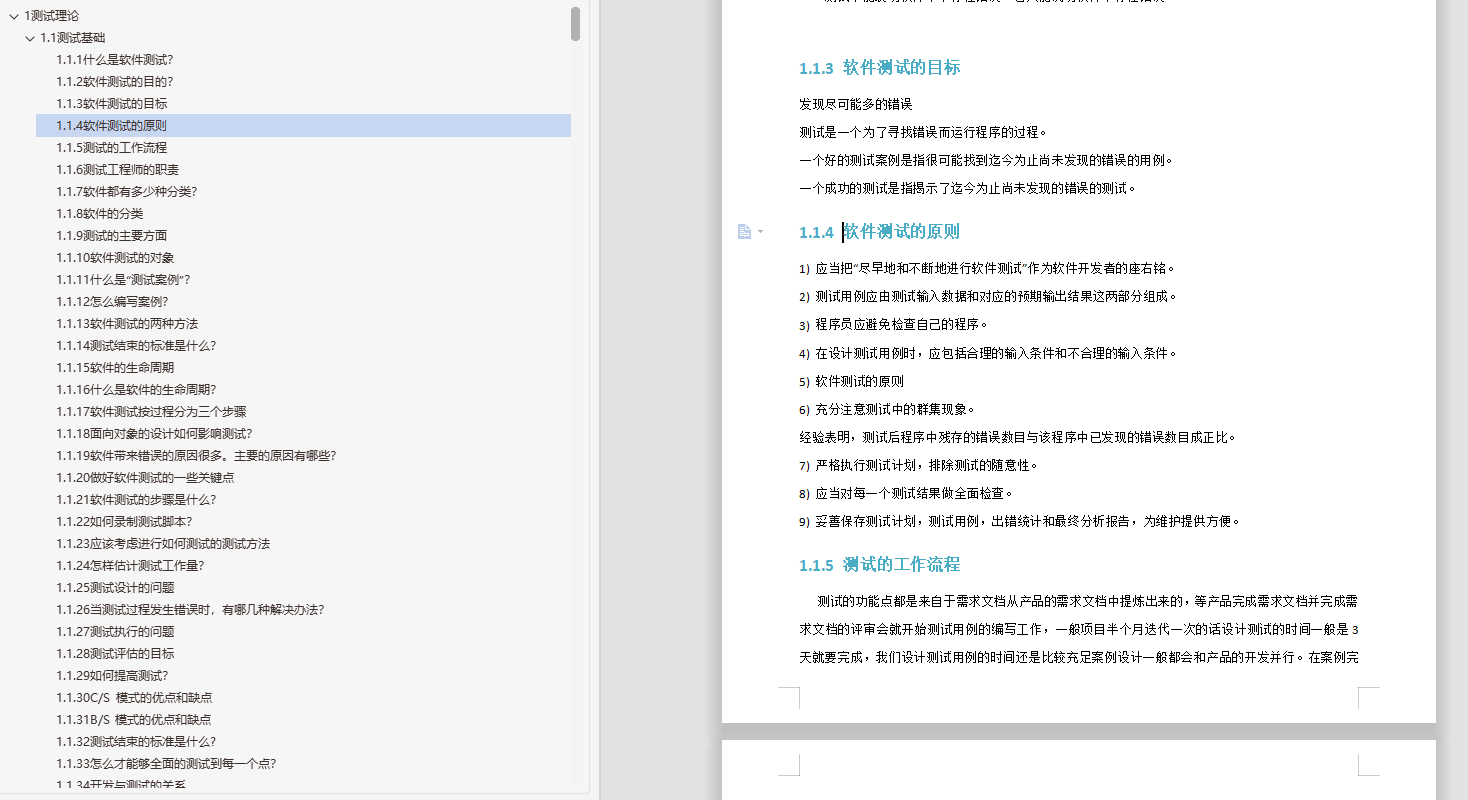Select 1.1.31B/S 模式的优点和缺点
This screenshot has width=1468, height=800.
pyautogui.click(x=134, y=720)
